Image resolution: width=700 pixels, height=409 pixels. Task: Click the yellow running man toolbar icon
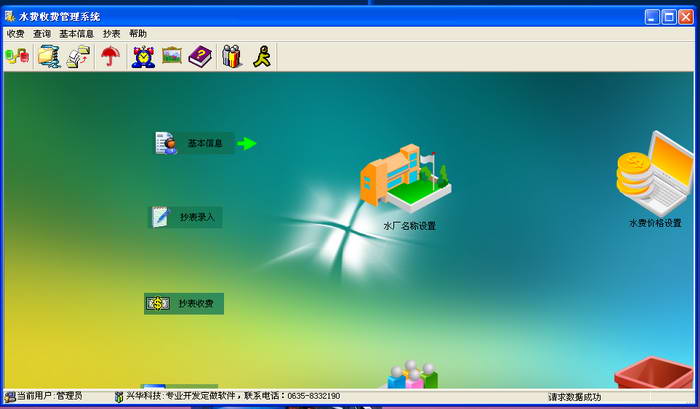coord(262,56)
